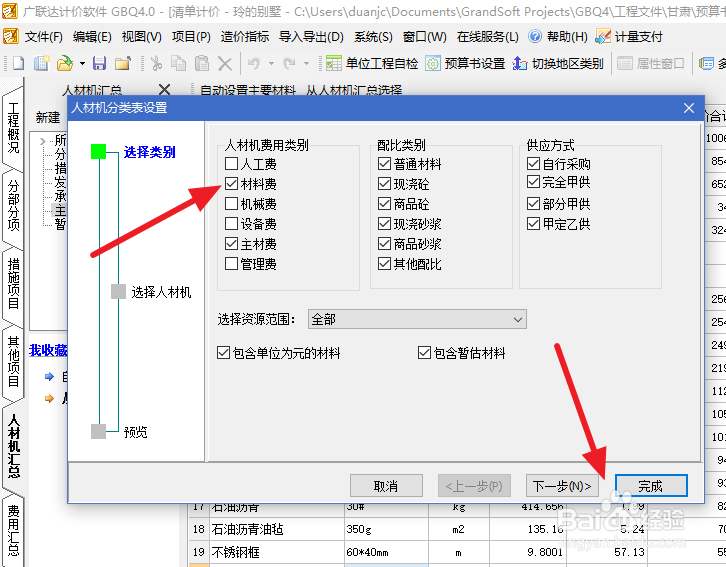Click the folder icon after Save
This screenshot has width=726, height=567.
[x=123, y=63]
